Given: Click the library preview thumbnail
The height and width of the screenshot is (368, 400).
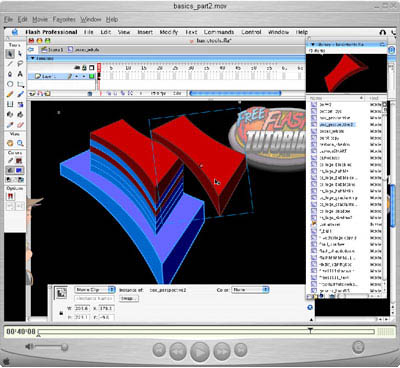Looking at the screenshot, I should 346,73.
